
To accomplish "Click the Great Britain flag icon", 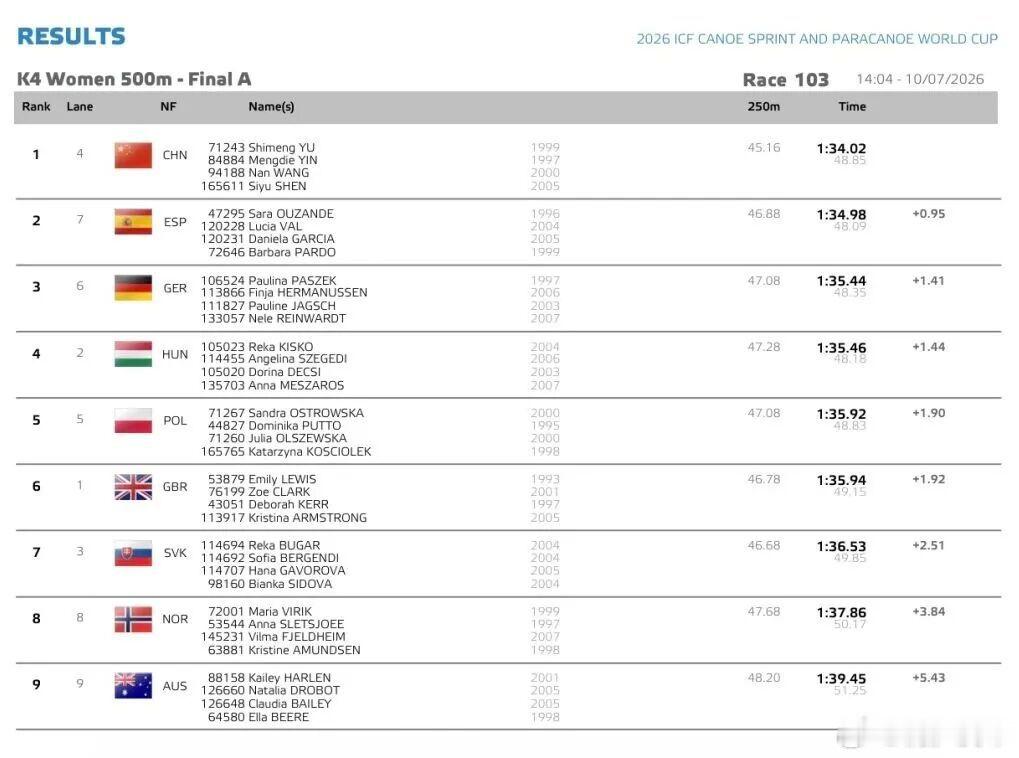I will 133,487.
